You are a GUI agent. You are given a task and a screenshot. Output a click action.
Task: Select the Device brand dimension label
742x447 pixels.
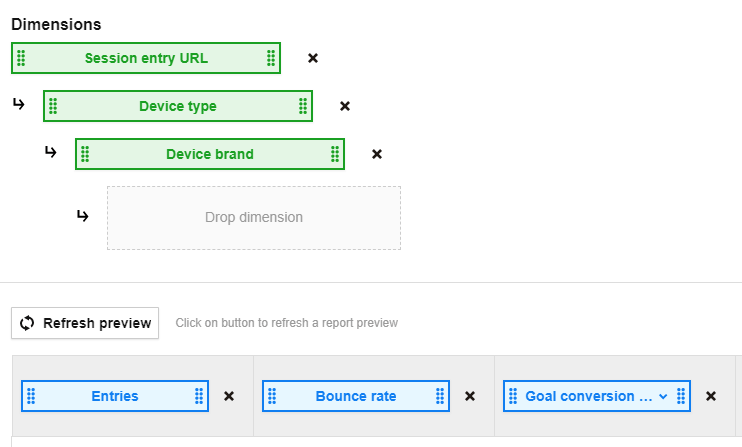pyautogui.click(x=210, y=154)
